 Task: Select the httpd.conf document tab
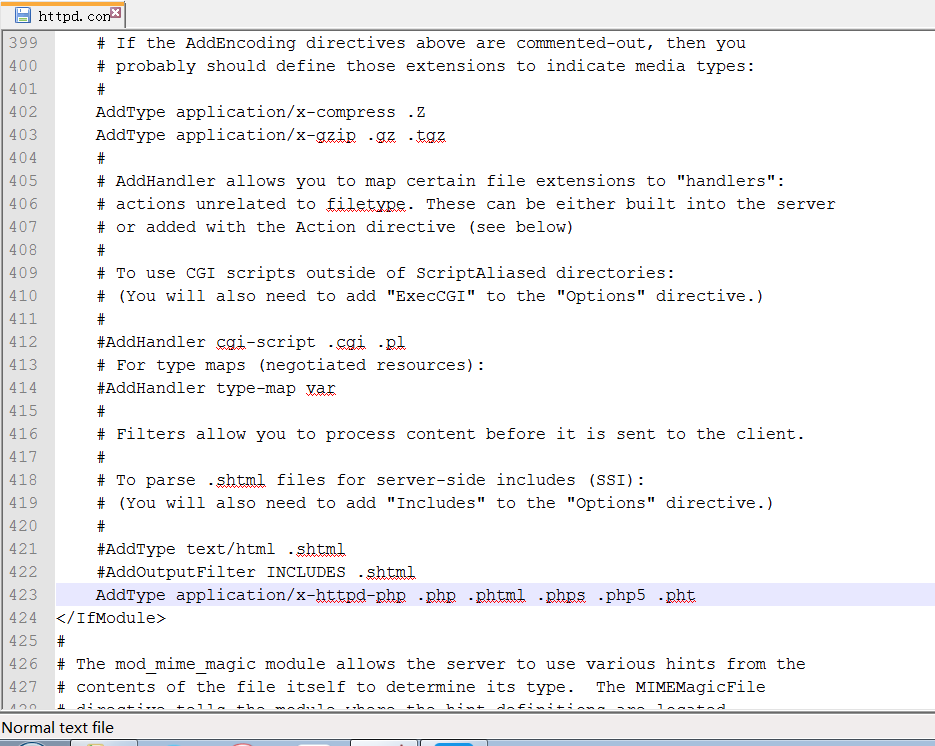pos(73,16)
